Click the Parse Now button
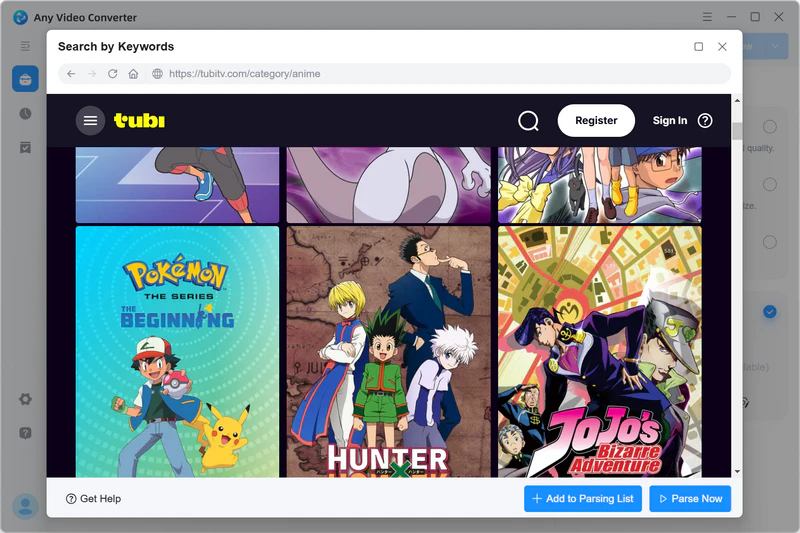The height and width of the screenshot is (533, 800). 690,499
